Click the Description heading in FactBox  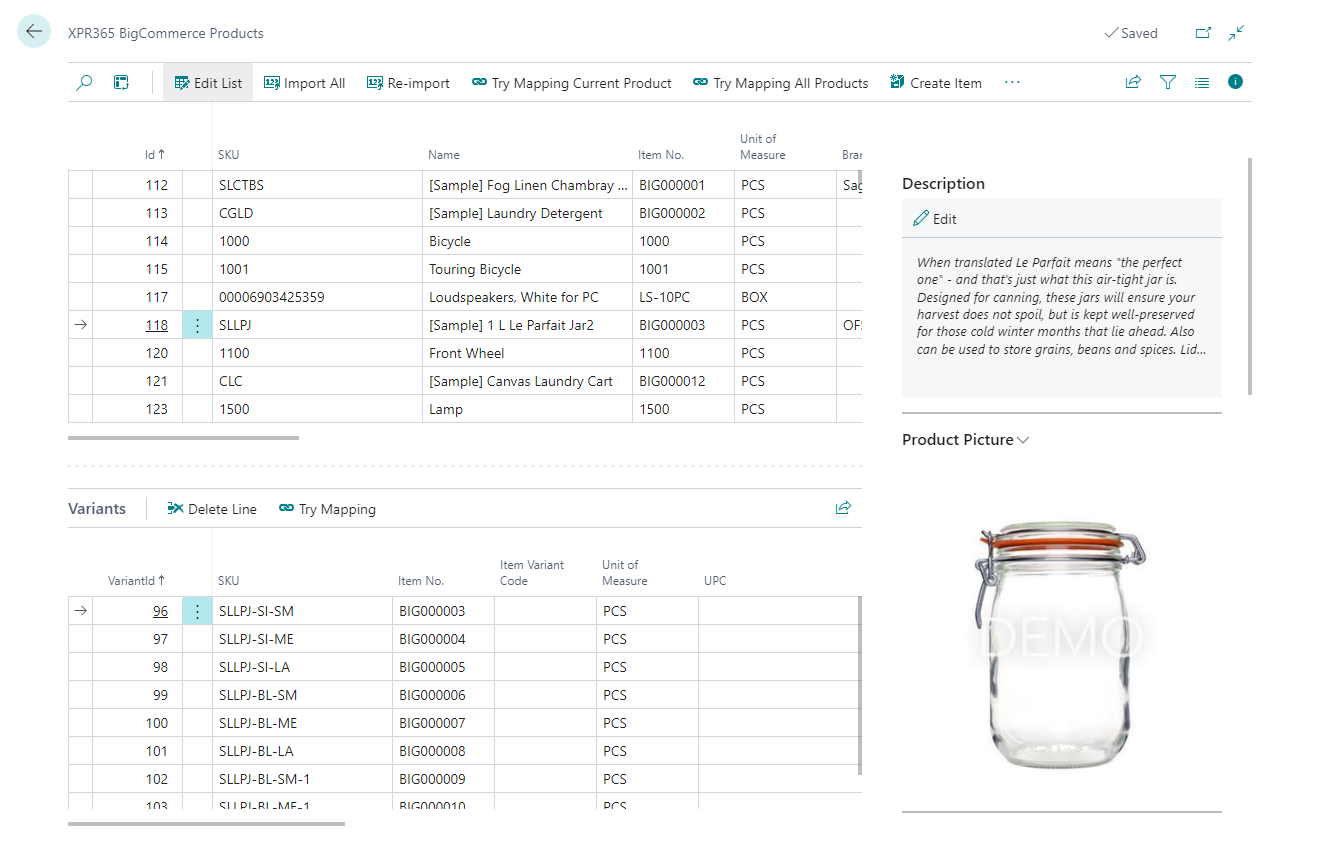click(943, 184)
